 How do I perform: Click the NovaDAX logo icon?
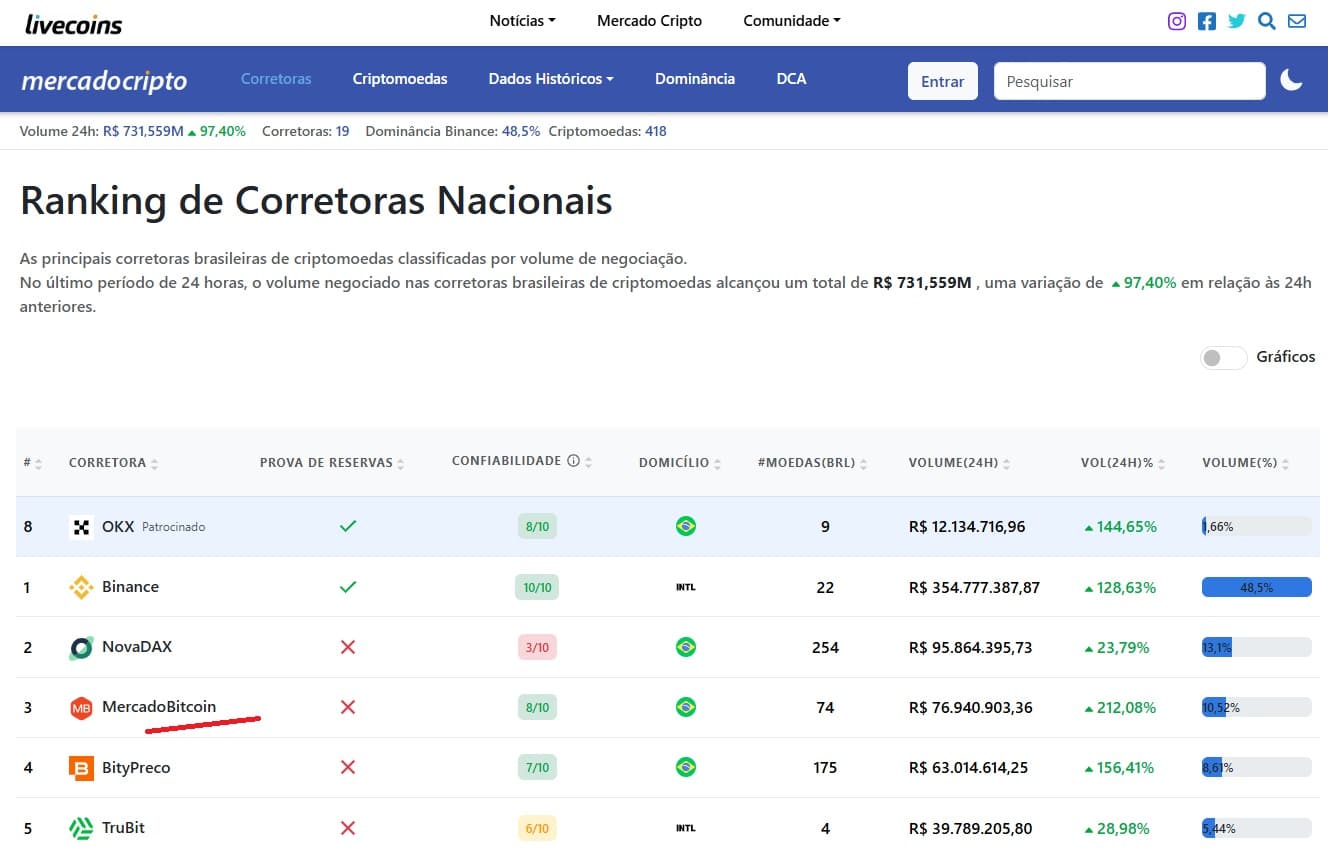click(81, 647)
